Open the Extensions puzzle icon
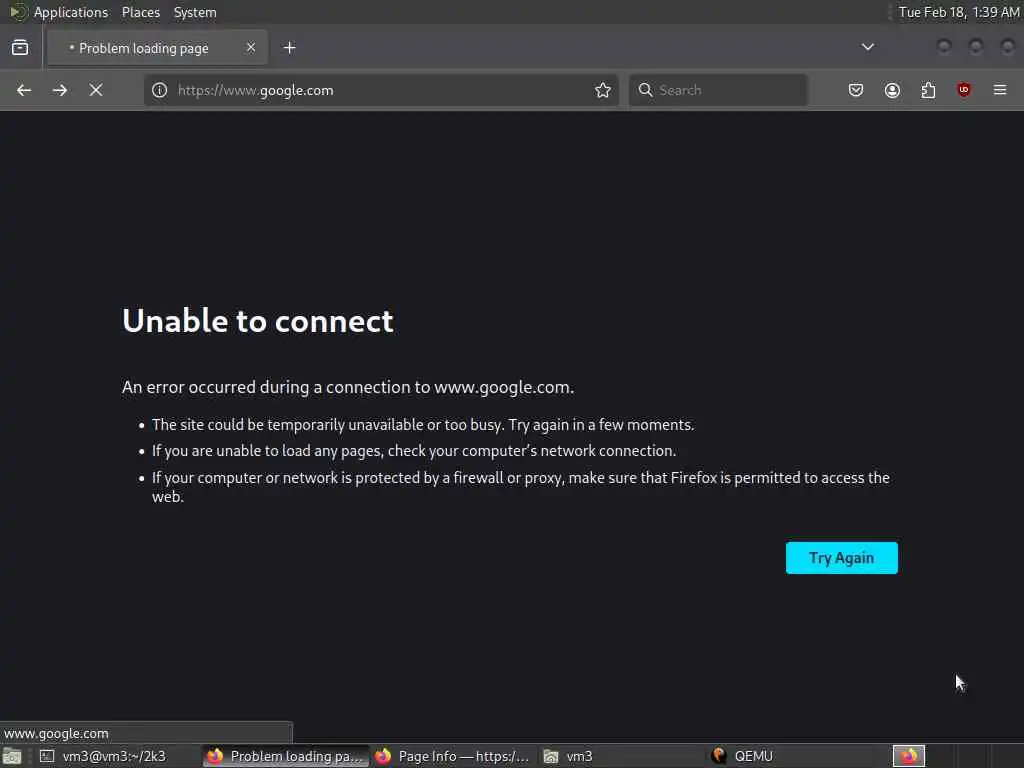The height and width of the screenshot is (768, 1024). click(928, 90)
